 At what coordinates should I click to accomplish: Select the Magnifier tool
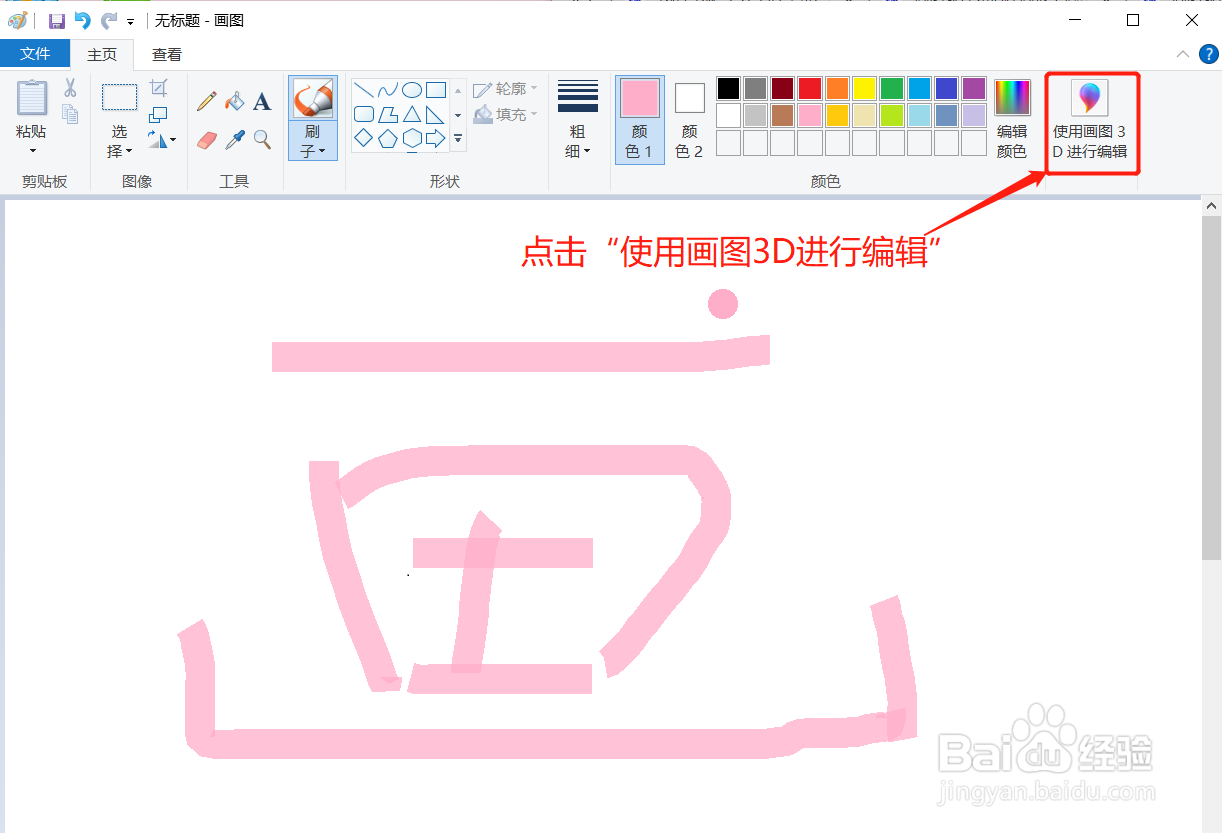point(262,138)
